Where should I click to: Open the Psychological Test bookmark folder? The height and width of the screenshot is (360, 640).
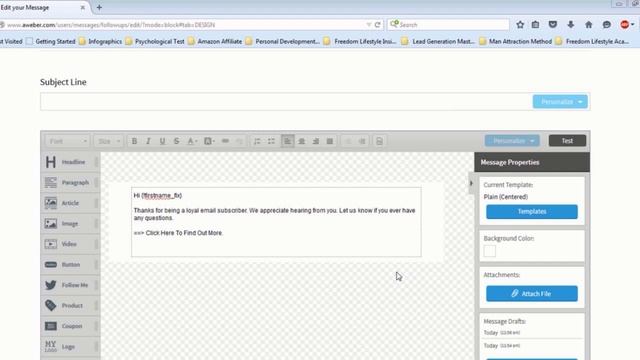click(x=155, y=41)
